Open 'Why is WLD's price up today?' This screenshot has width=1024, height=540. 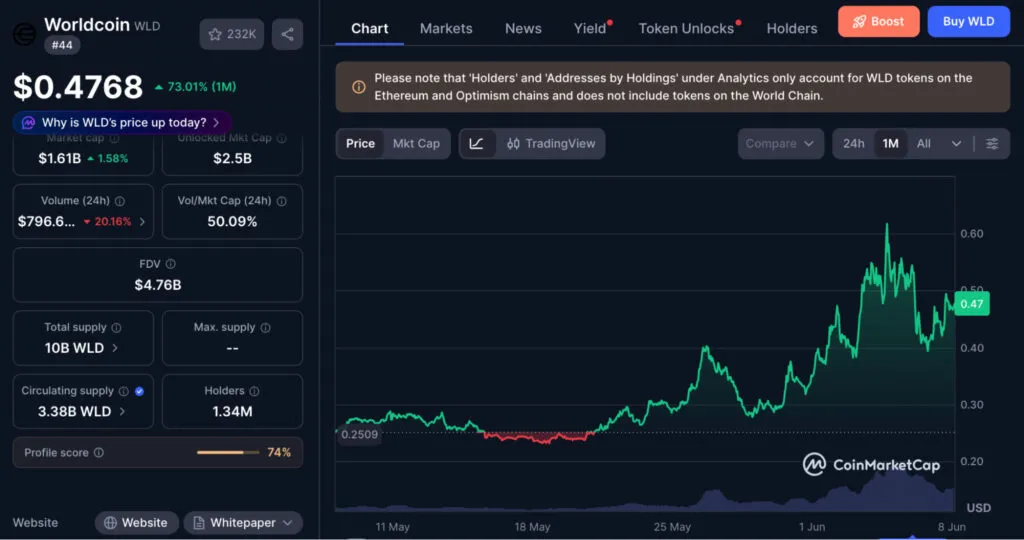click(x=122, y=122)
